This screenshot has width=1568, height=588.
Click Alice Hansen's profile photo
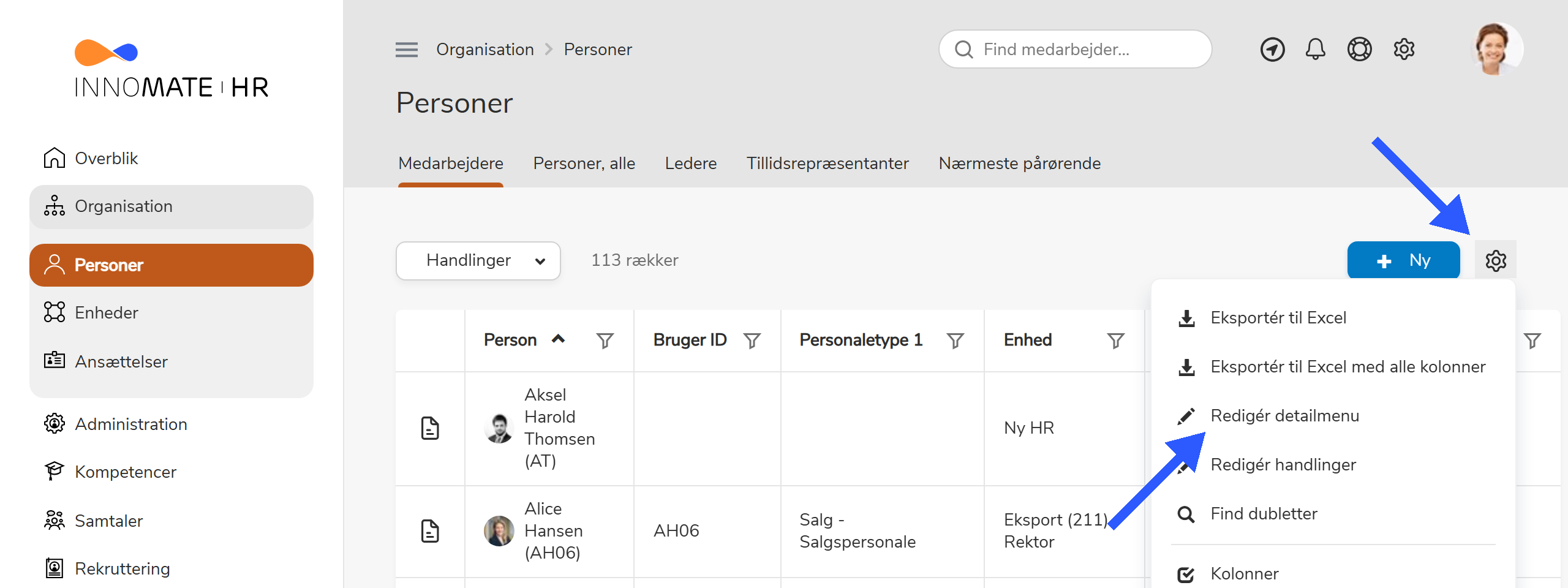pos(499,530)
